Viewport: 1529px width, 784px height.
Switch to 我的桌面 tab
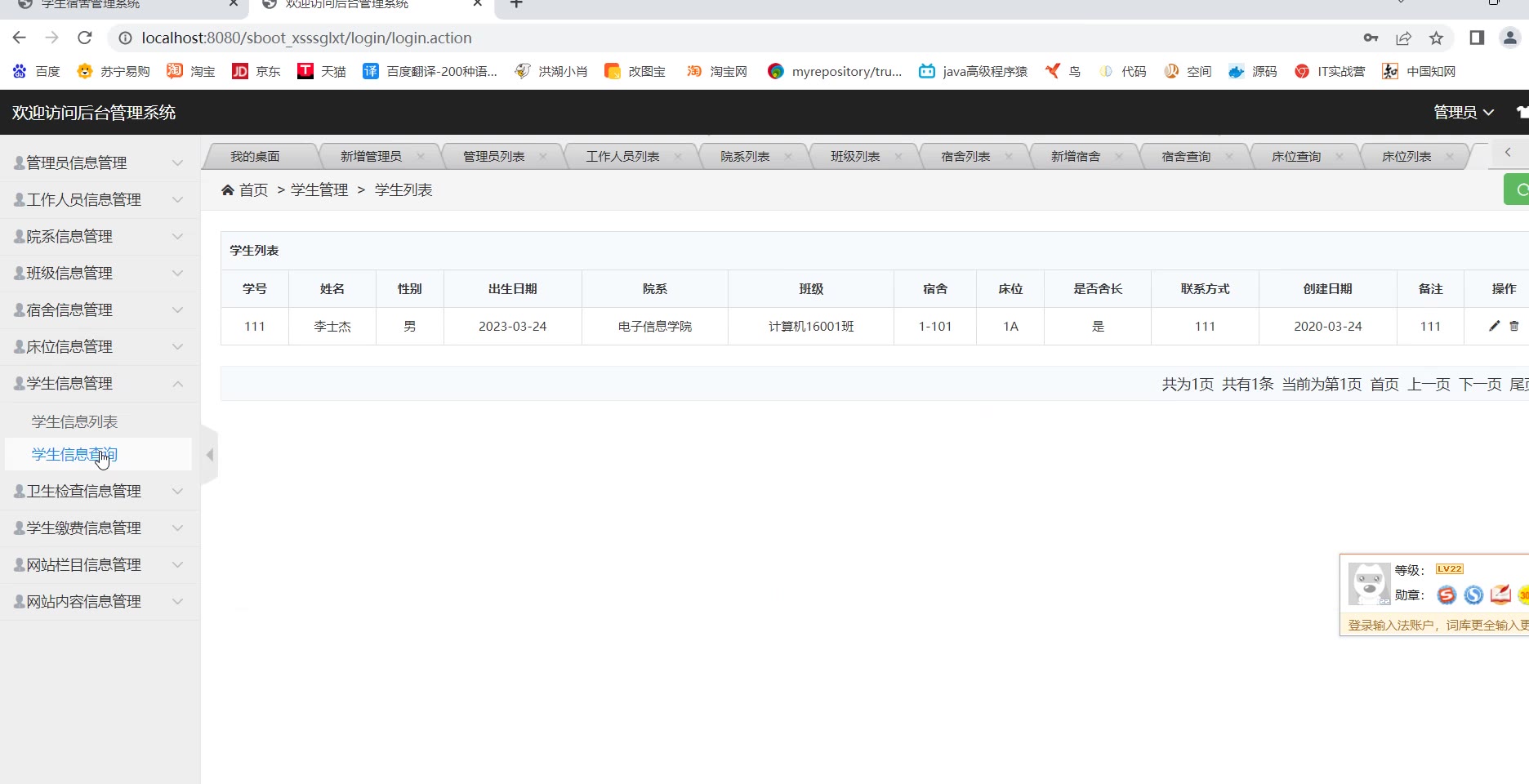[255, 156]
